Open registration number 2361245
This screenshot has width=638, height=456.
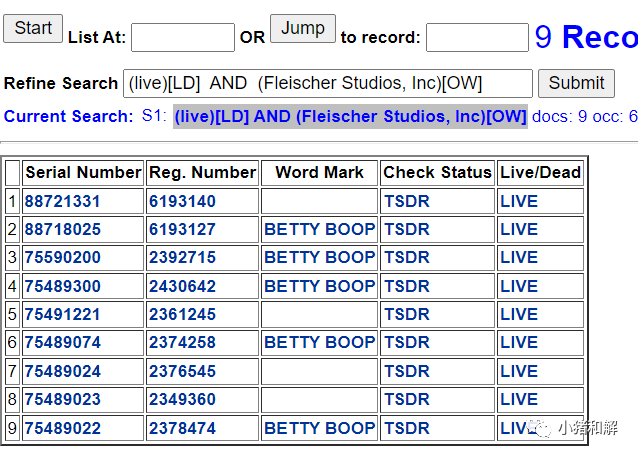[182, 314]
